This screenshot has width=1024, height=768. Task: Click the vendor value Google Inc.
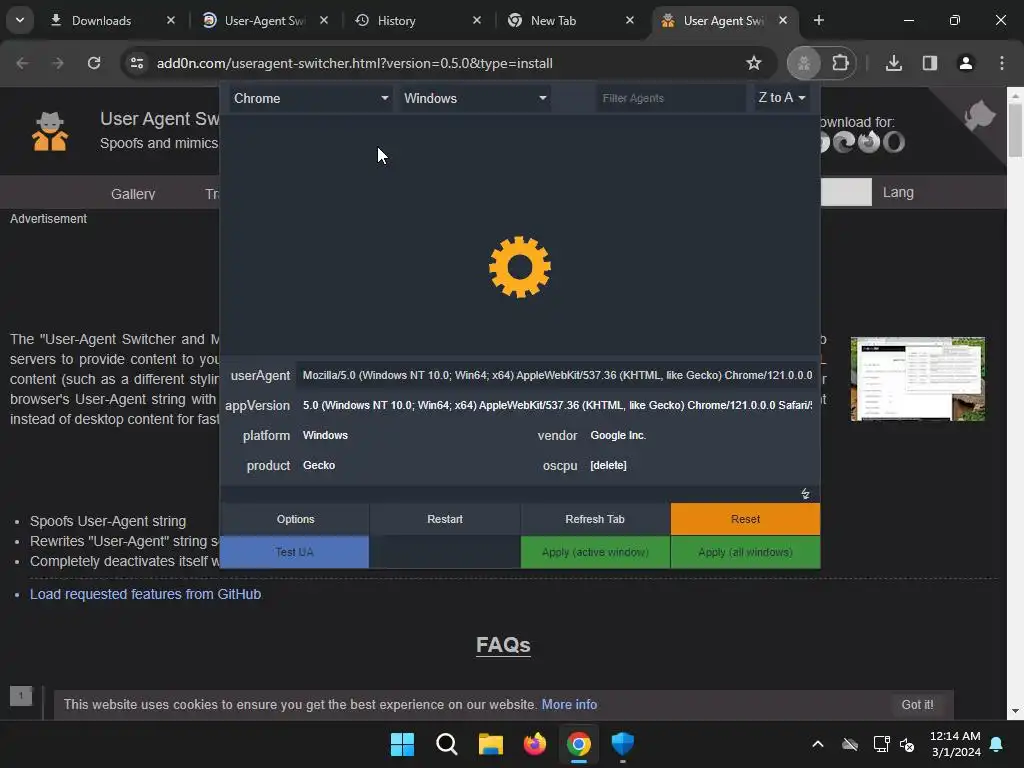tap(618, 436)
